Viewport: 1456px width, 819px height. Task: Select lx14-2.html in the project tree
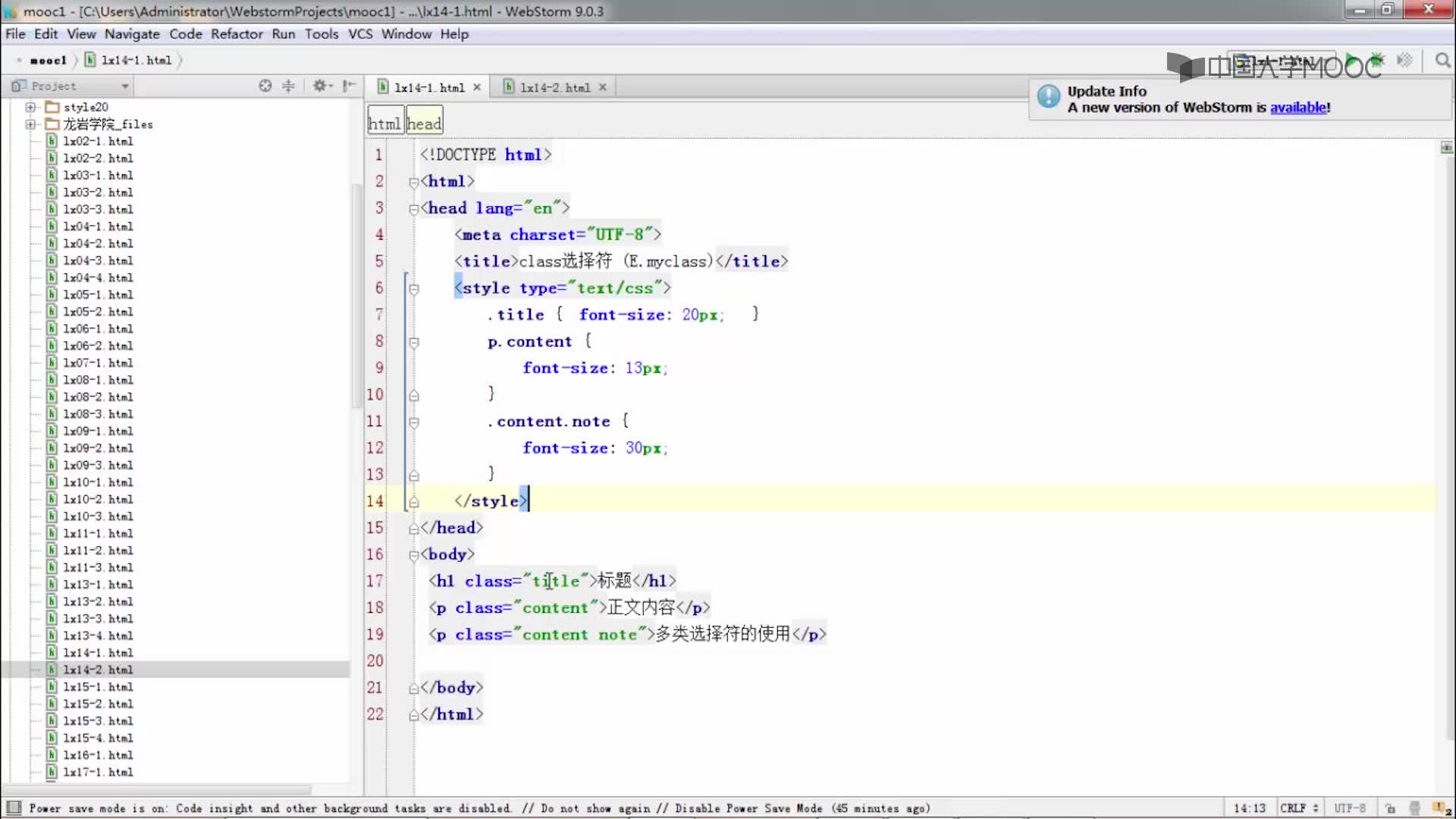pyautogui.click(x=98, y=670)
